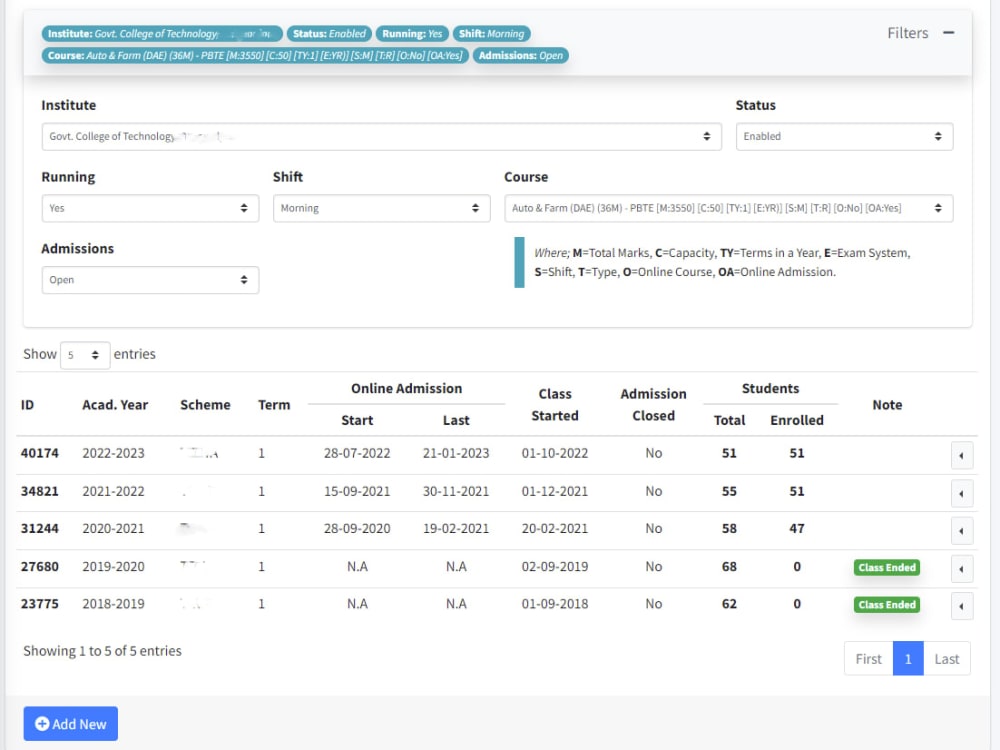Screen dimensions: 1000x750
Task: Open the Running dropdown set to Yes
Action: coord(150,208)
